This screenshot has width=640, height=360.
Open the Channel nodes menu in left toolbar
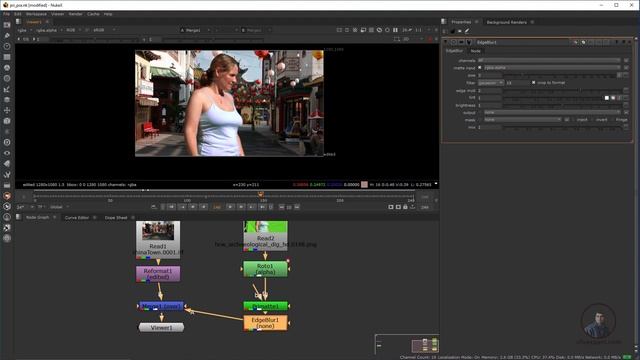pyautogui.click(x=7, y=57)
